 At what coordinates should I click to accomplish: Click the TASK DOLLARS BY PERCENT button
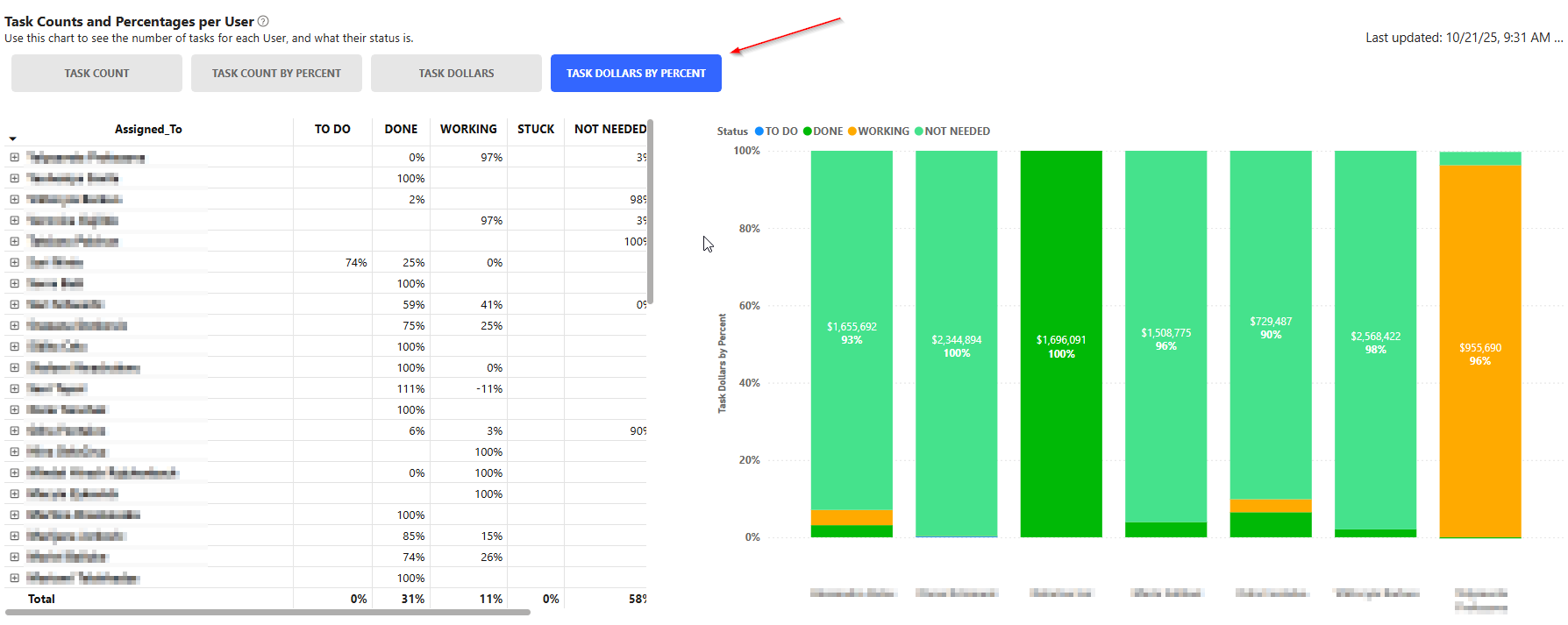click(x=636, y=74)
